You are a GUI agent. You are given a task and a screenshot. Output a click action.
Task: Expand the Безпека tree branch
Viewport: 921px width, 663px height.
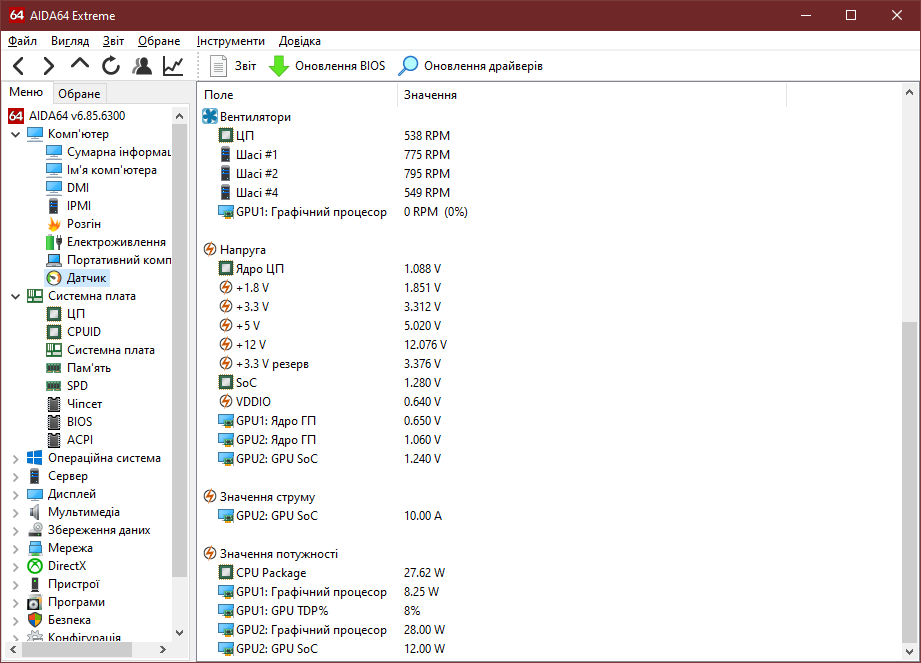(x=16, y=621)
